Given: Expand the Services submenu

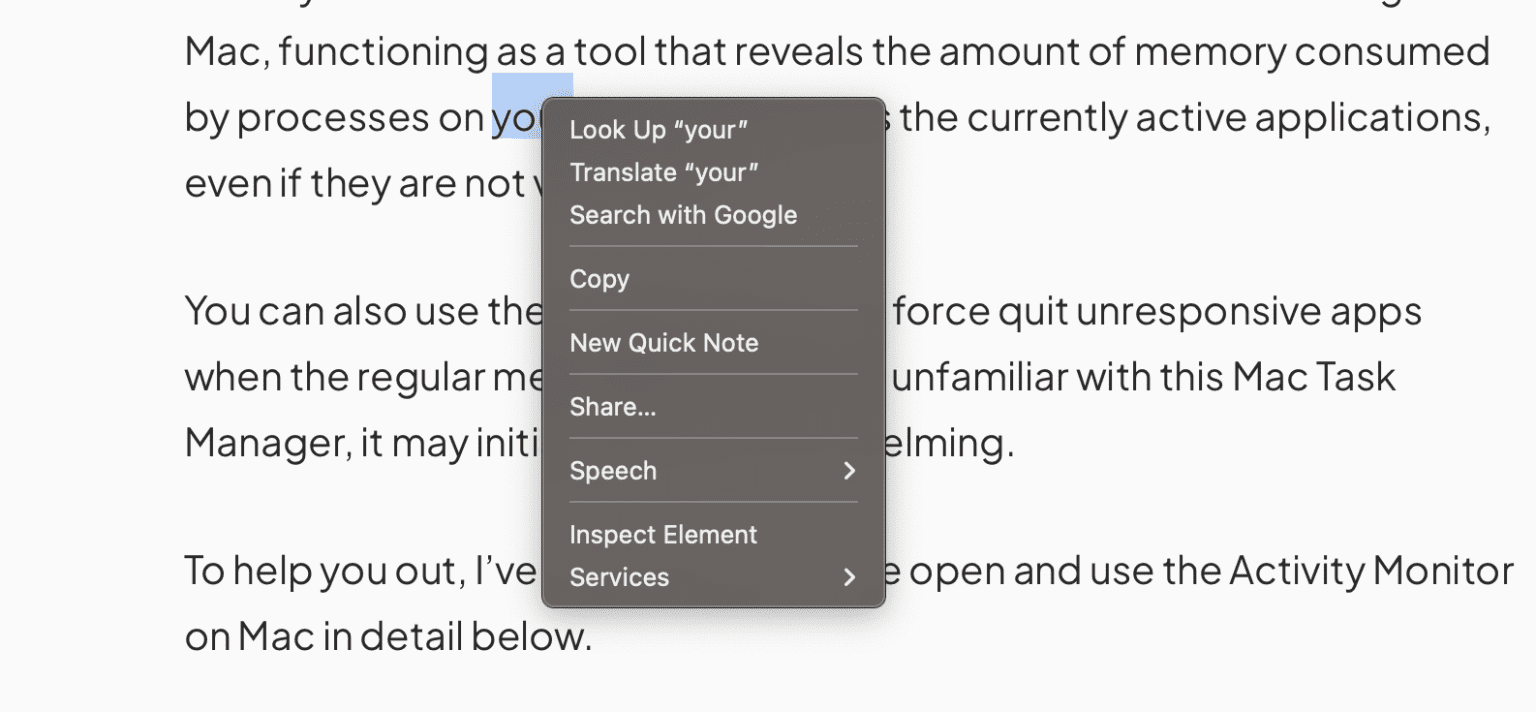Looking at the screenshot, I should pyautogui.click(x=619, y=577).
